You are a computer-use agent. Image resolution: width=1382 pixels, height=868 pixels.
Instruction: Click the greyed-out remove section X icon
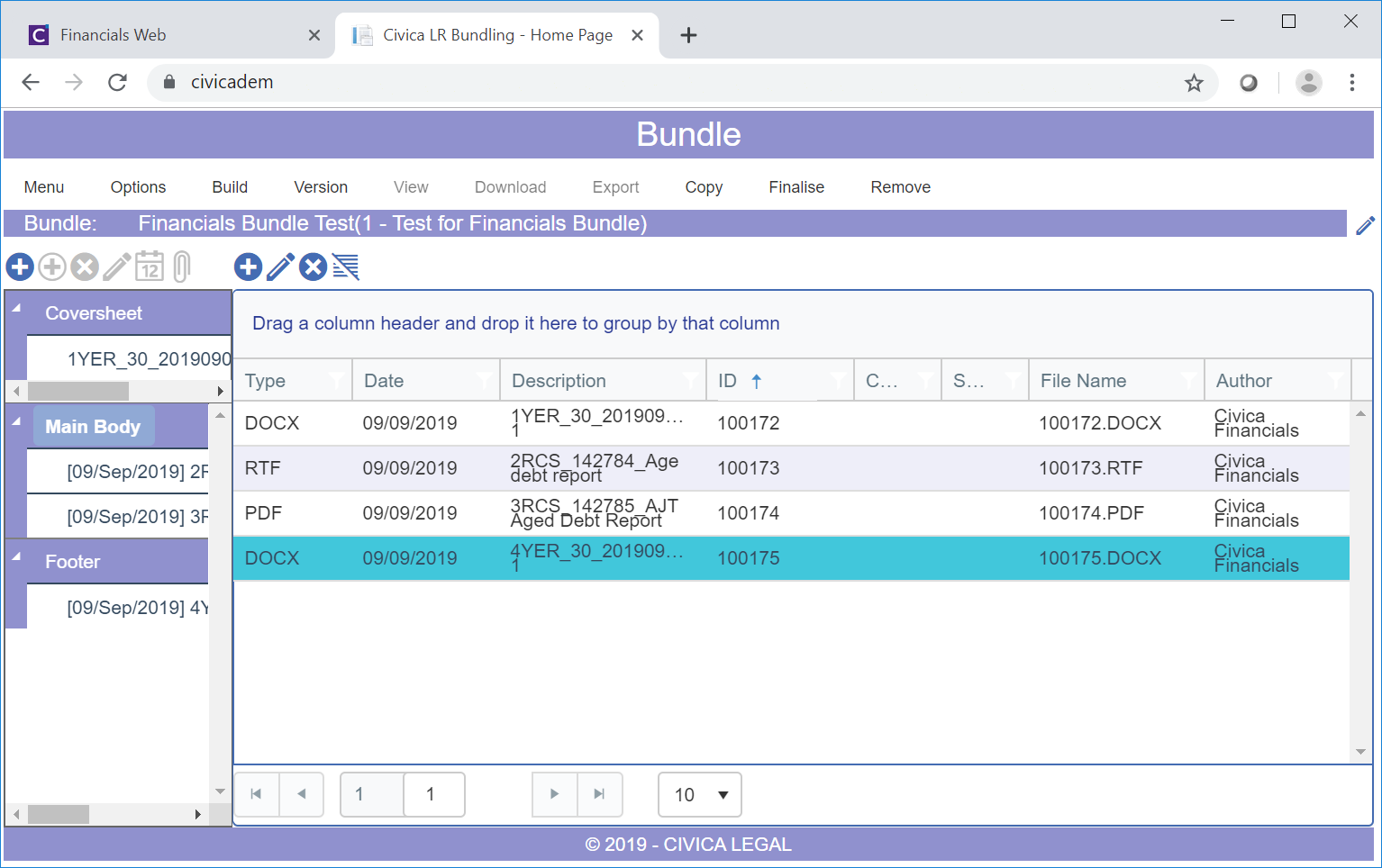click(85, 267)
